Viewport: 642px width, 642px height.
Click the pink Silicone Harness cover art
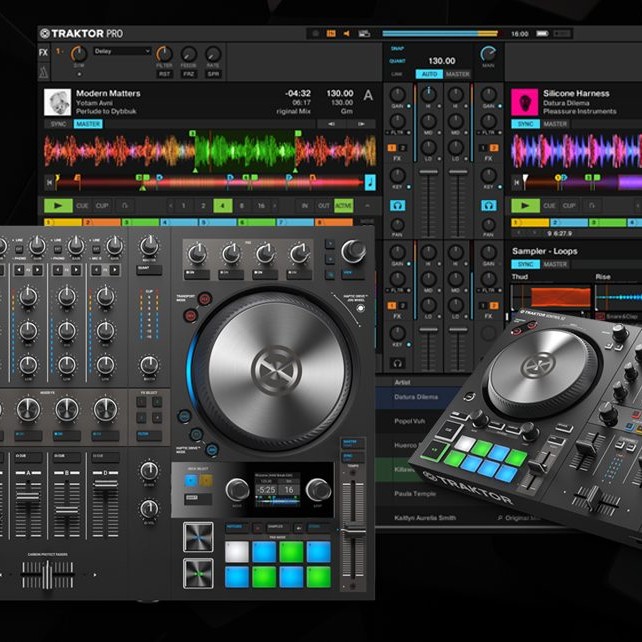click(x=524, y=102)
